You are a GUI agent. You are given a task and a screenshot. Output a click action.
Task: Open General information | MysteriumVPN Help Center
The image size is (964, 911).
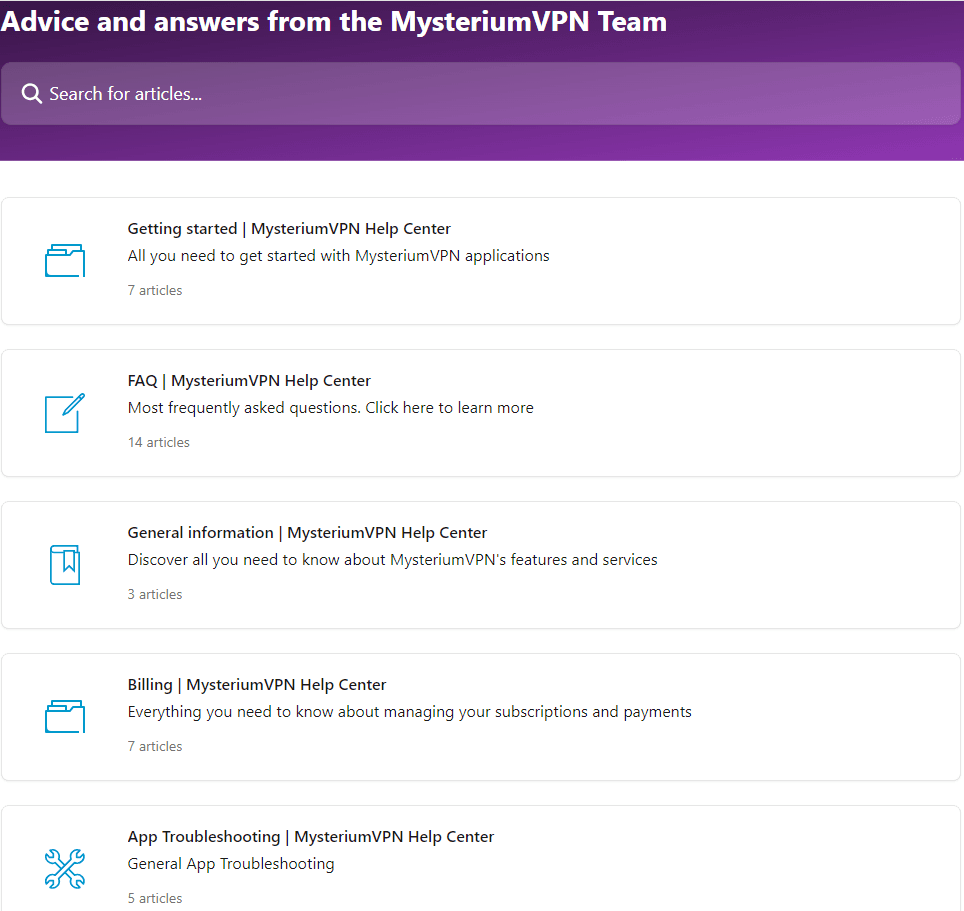(307, 532)
